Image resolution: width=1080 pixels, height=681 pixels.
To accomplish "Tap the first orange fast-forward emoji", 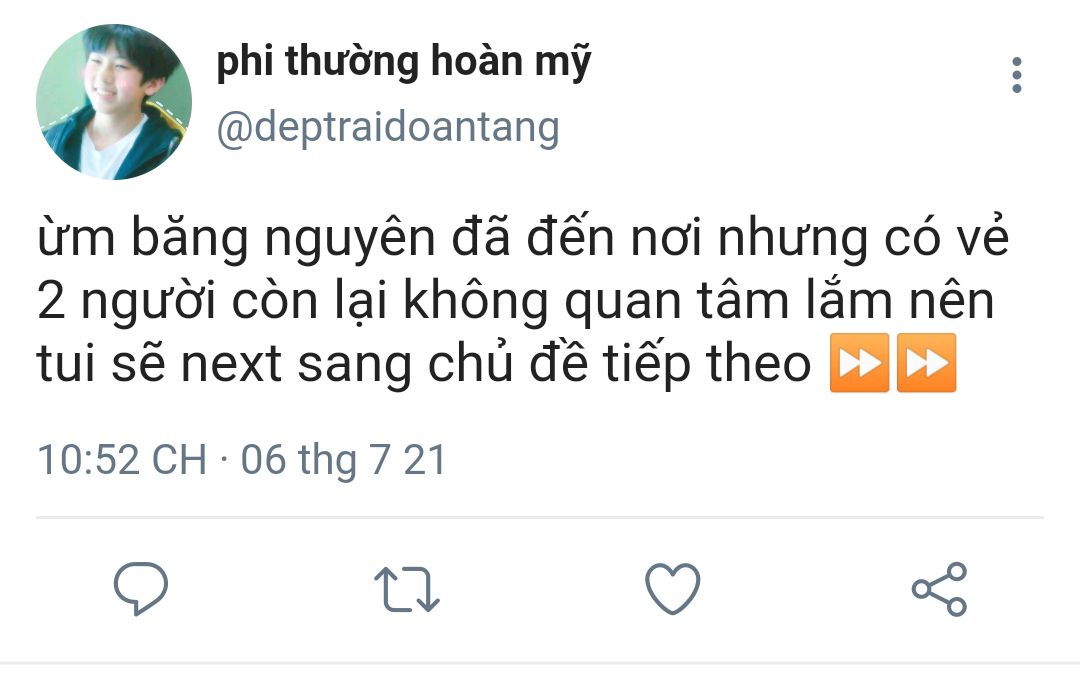I will pyautogui.click(x=859, y=363).
